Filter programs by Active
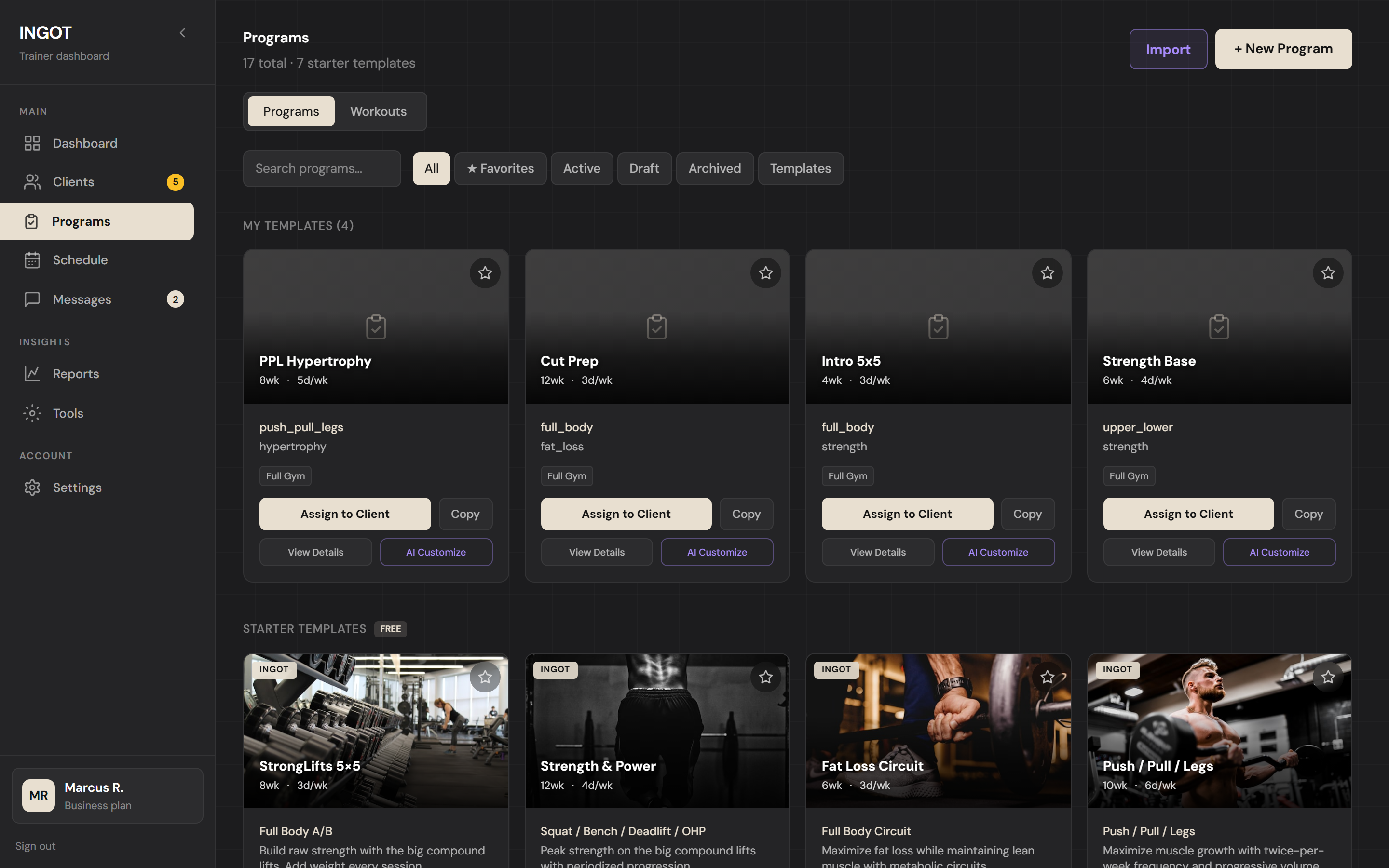1389x868 pixels. 582,168
